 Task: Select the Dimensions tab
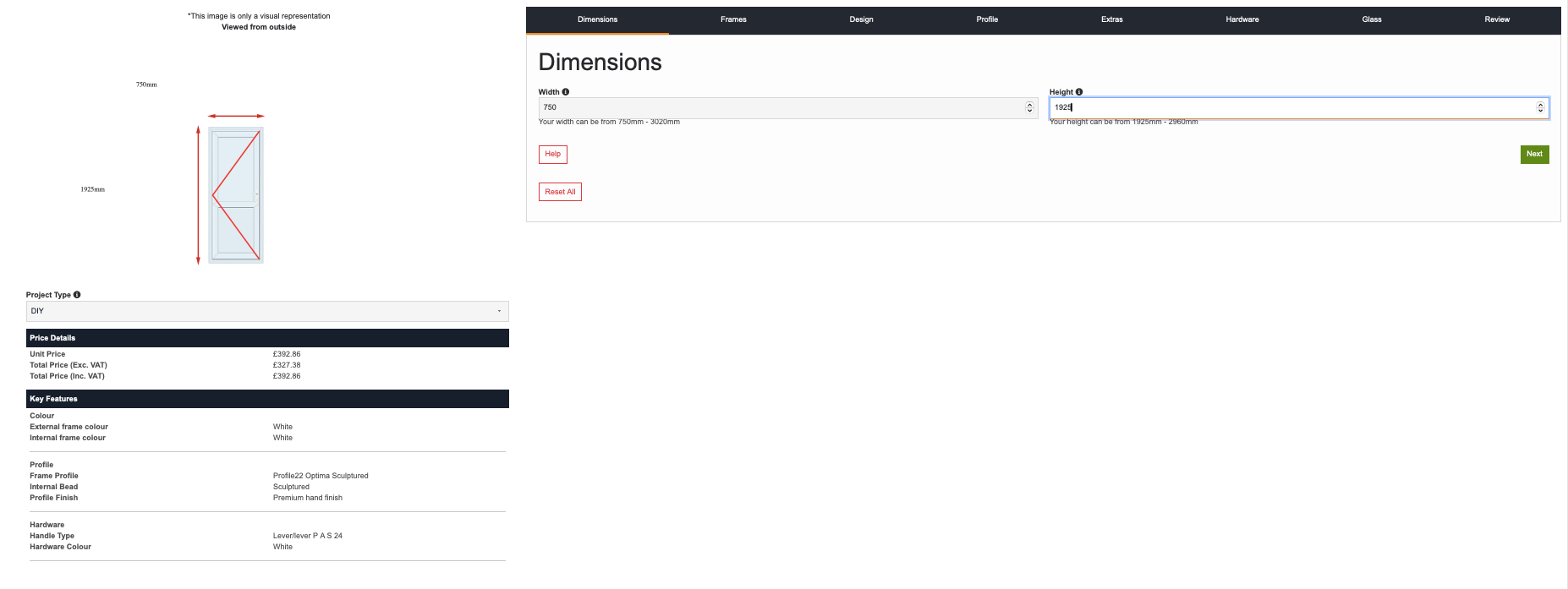(597, 19)
